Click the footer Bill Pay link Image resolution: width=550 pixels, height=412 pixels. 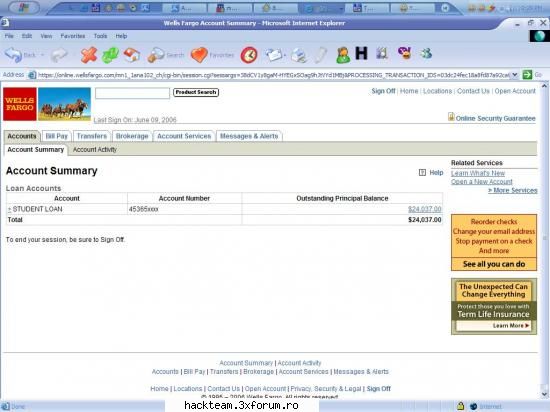[194, 372]
